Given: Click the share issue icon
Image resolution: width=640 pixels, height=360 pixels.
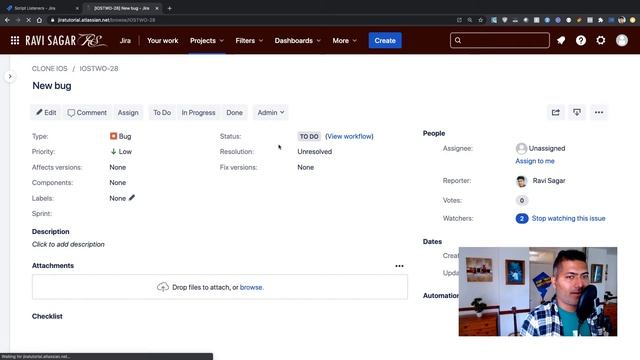Looking at the screenshot, I should click(x=556, y=112).
